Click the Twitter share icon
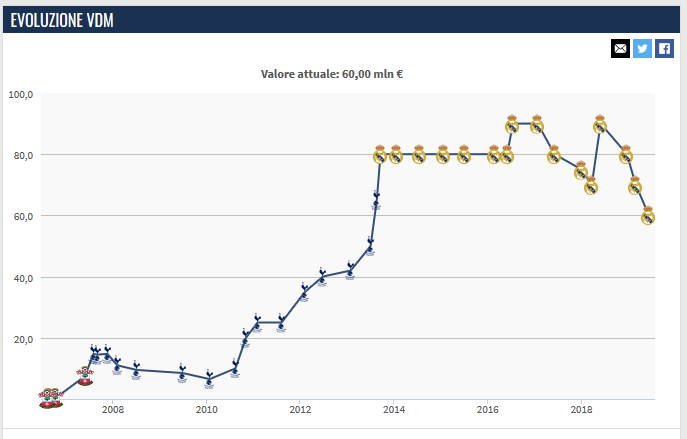687x439 pixels. 642,48
